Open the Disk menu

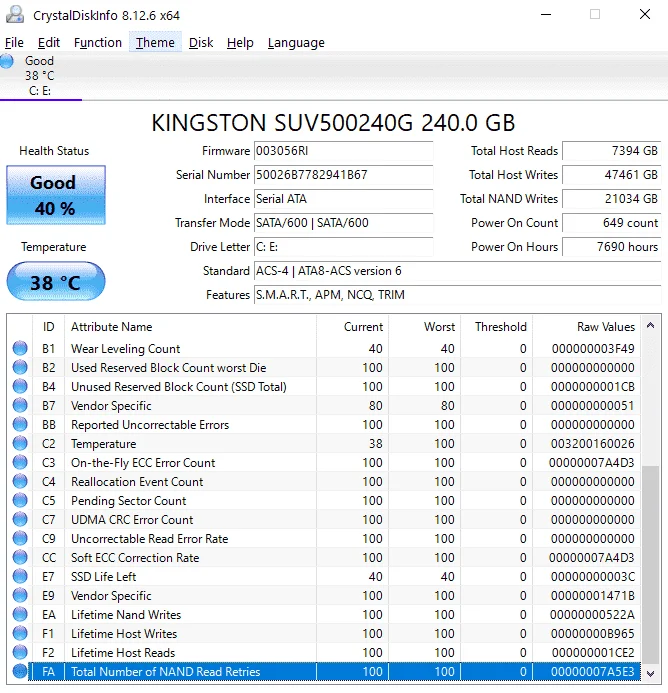click(201, 42)
